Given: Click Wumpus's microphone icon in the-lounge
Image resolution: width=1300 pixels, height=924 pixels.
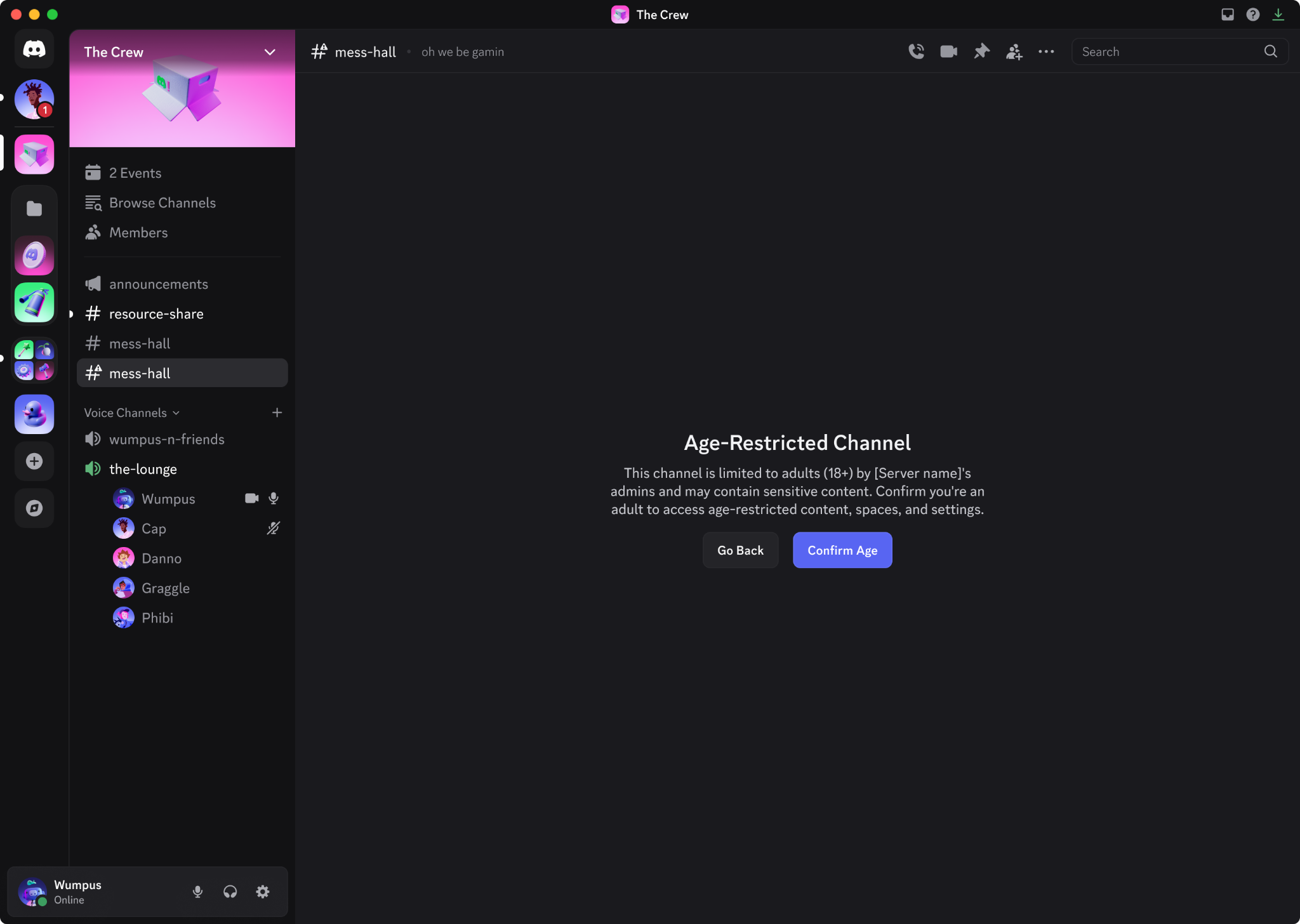Looking at the screenshot, I should pos(274,498).
